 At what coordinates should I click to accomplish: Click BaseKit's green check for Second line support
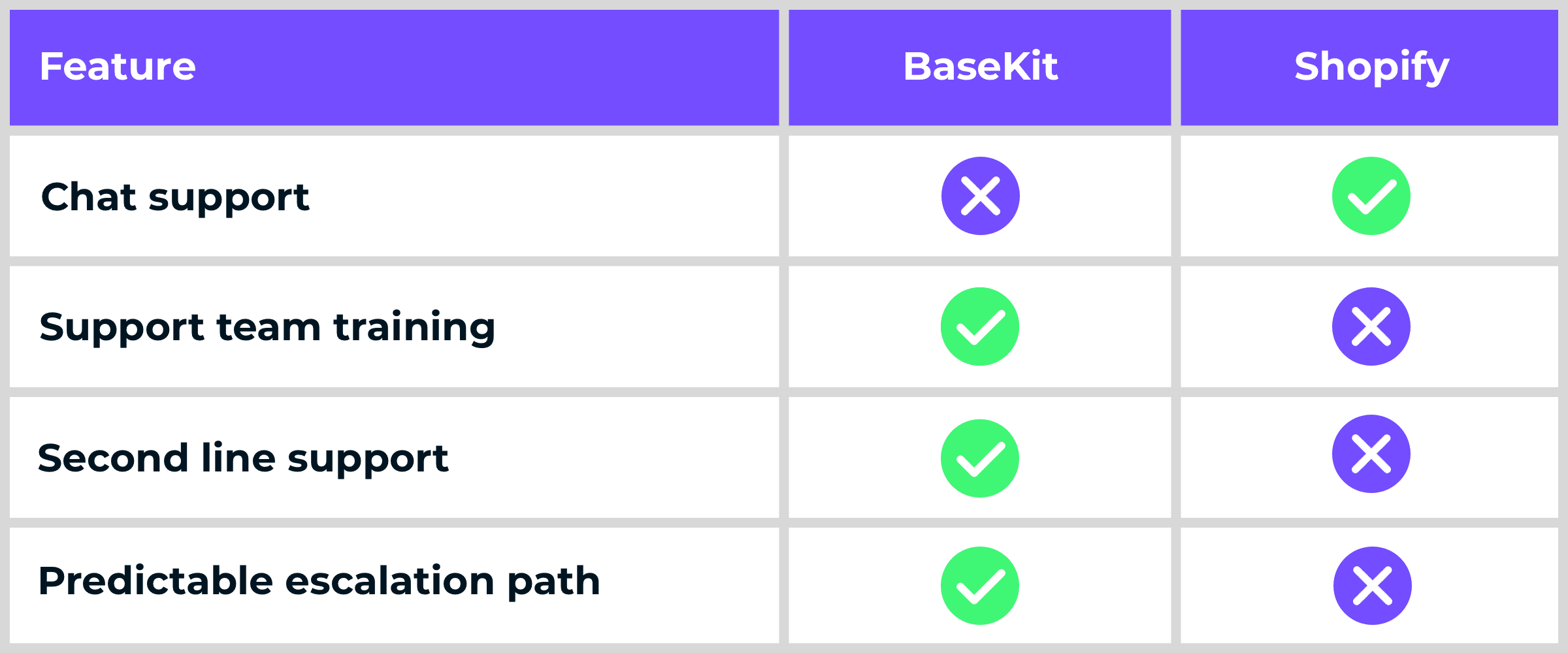[x=980, y=458]
